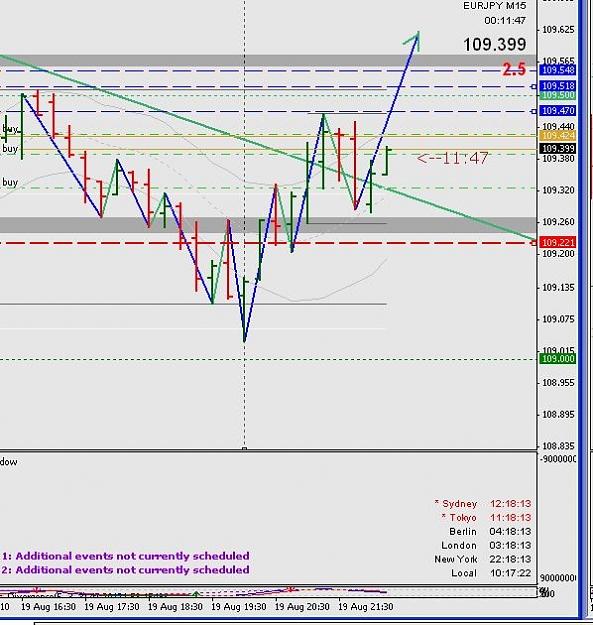Select the green 109.500 price tag
The height and width of the screenshot is (625, 593).
558,95
